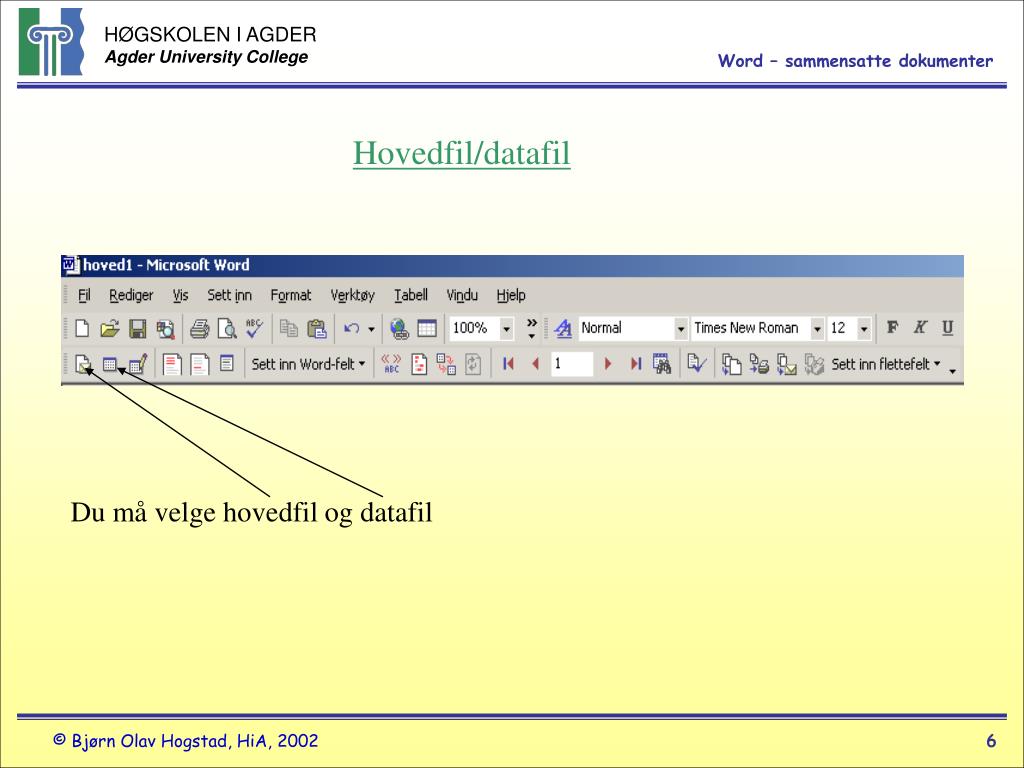Open Styles and Formatting with the AA icon
The width and height of the screenshot is (1024, 768).
(x=562, y=328)
